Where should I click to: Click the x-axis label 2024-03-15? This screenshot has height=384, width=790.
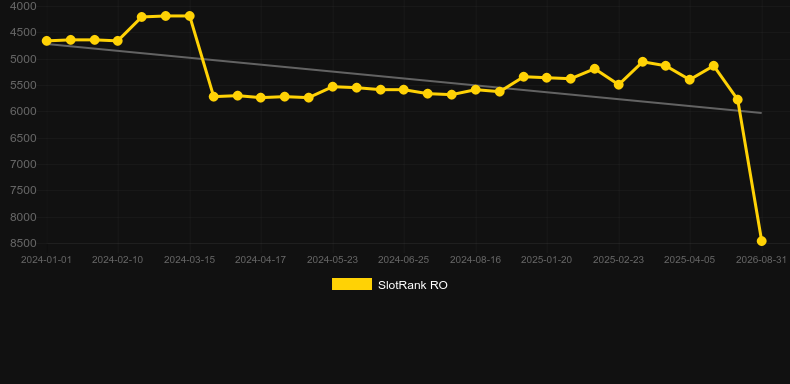pos(189,260)
